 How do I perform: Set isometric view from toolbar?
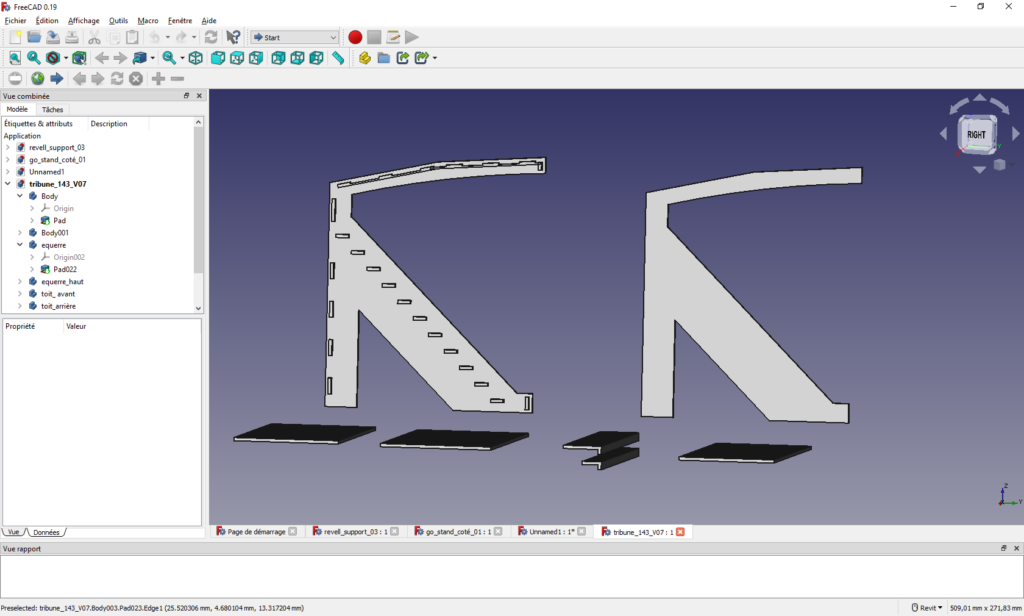[x=196, y=58]
